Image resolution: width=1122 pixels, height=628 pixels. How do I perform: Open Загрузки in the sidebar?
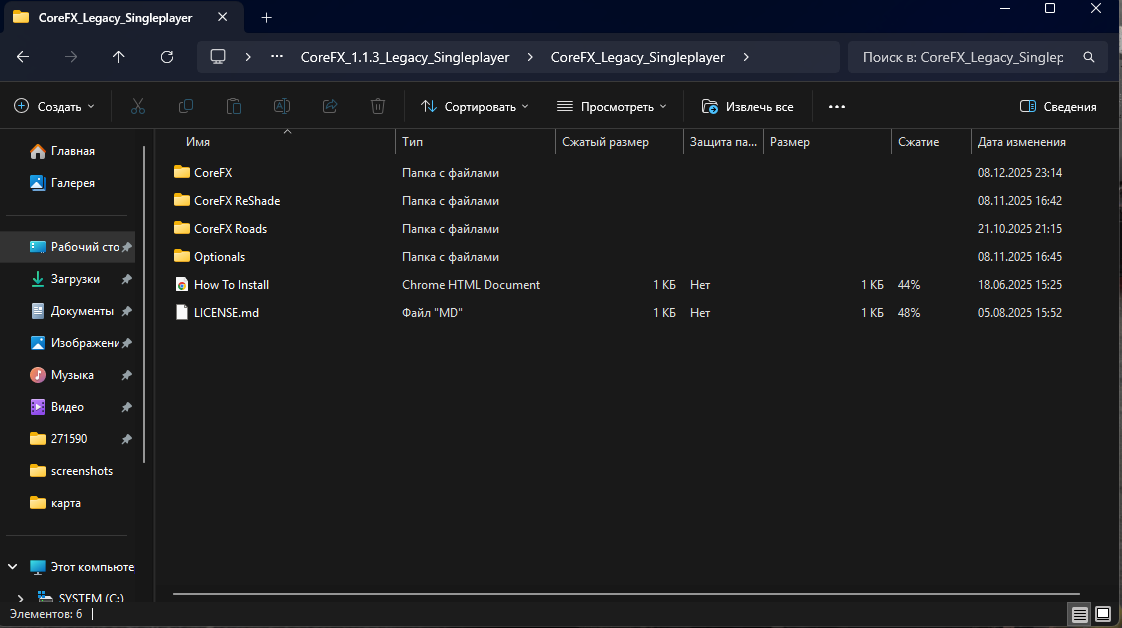click(x=75, y=279)
